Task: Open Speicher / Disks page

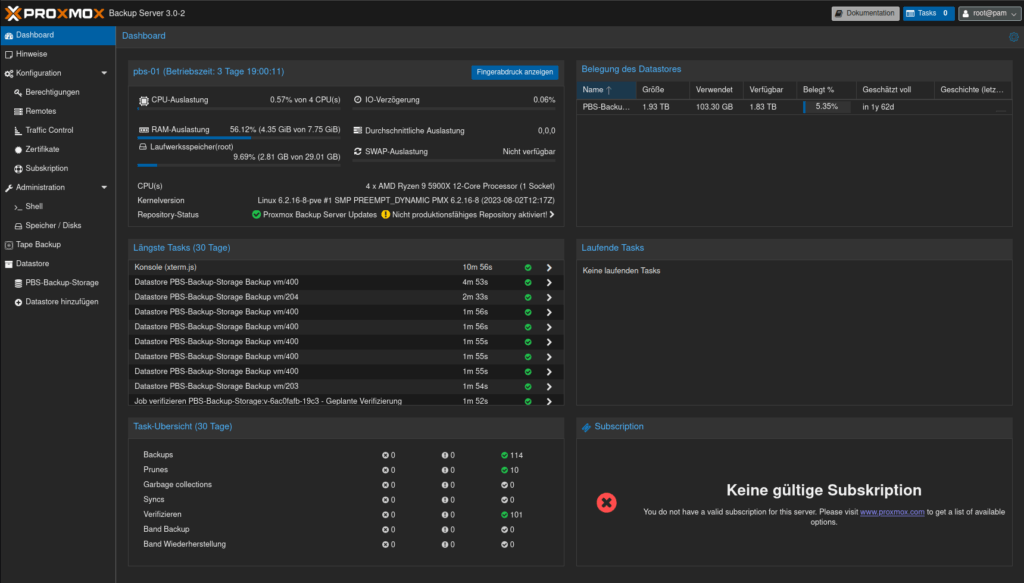Action: [x=53, y=225]
